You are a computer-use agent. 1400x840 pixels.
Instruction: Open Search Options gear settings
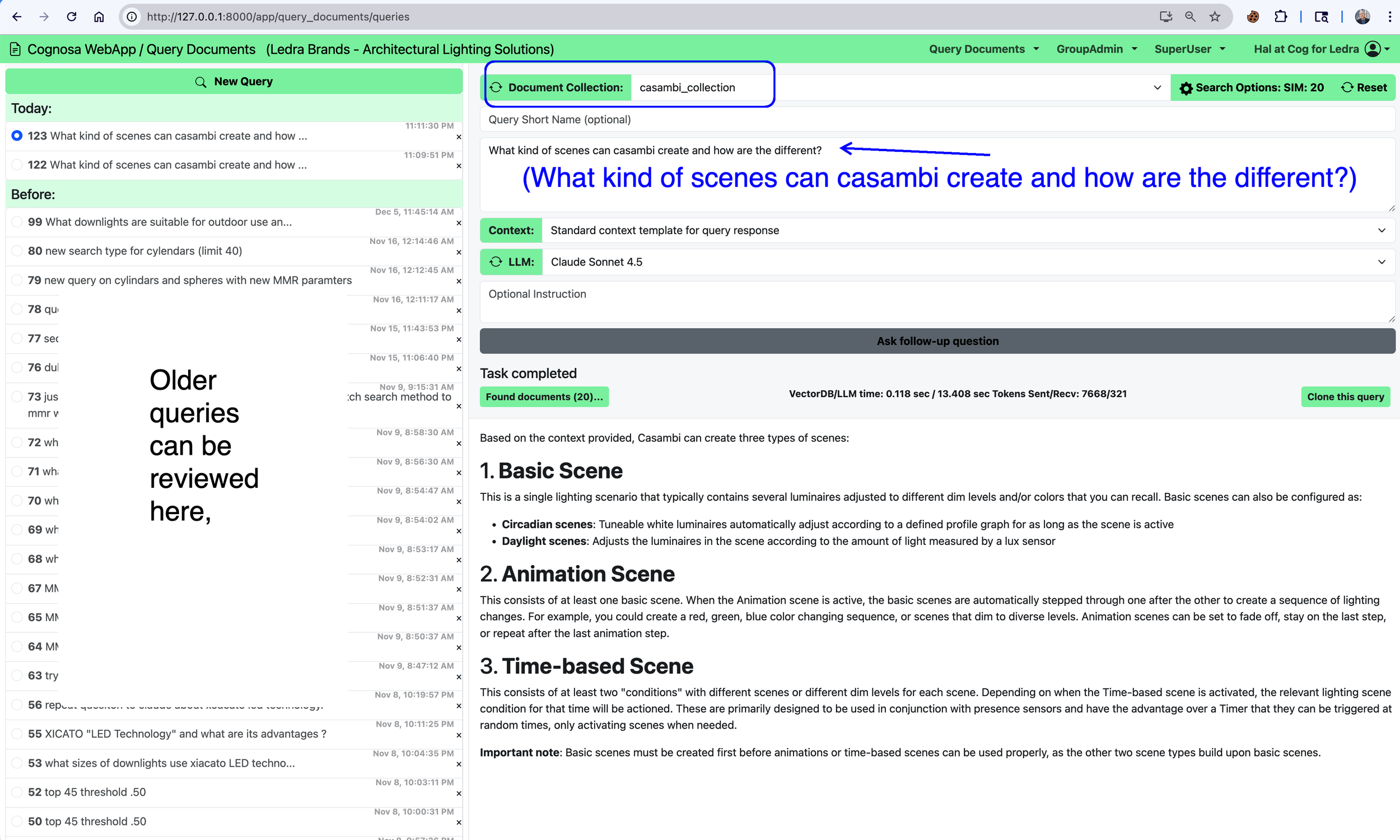(x=1186, y=88)
